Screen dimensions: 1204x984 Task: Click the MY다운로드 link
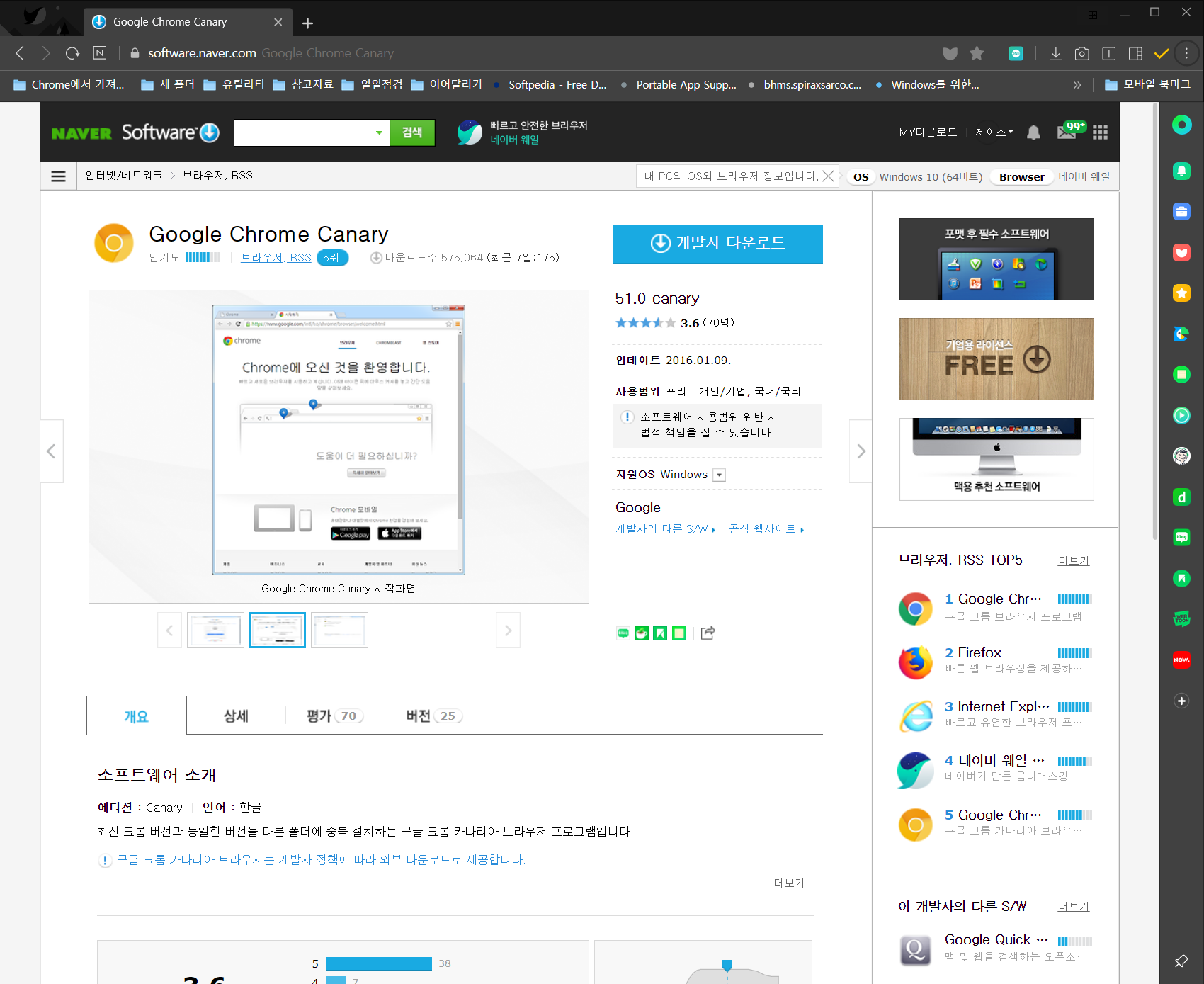point(928,132)
